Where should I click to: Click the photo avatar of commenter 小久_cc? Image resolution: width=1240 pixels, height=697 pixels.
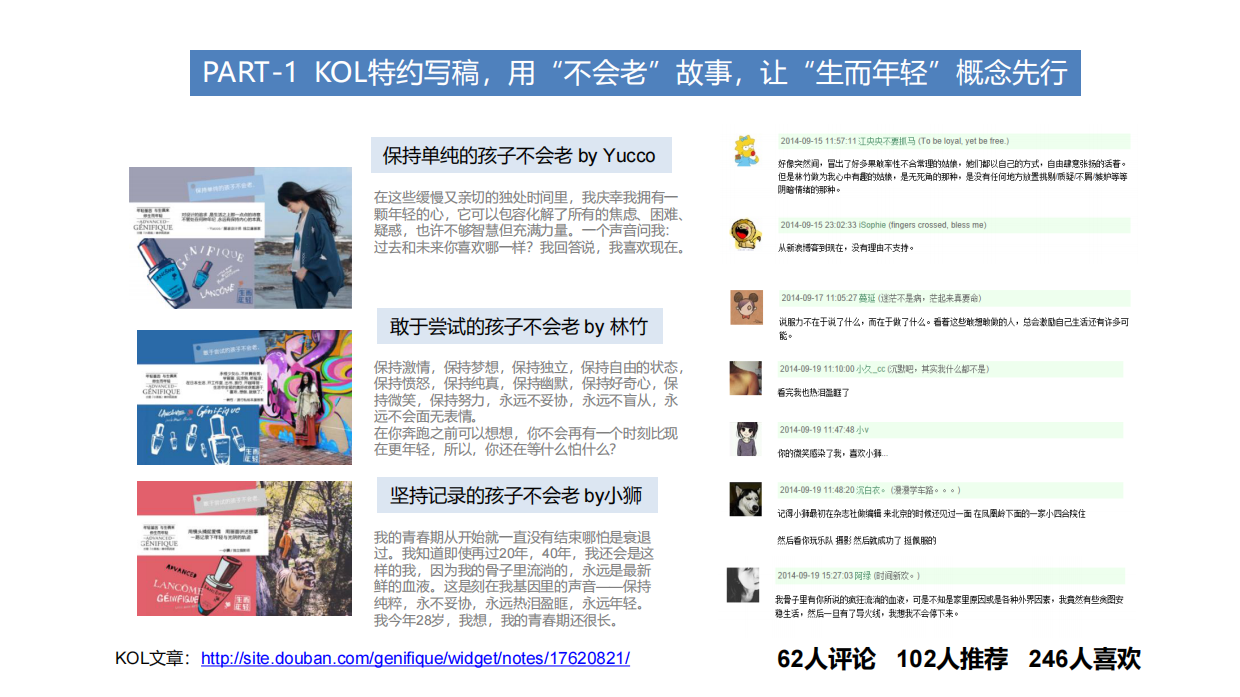[746, 377]
